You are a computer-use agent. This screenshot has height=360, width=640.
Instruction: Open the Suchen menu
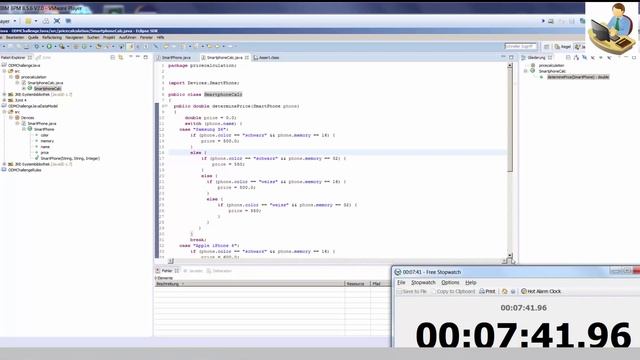coord(93,37)
